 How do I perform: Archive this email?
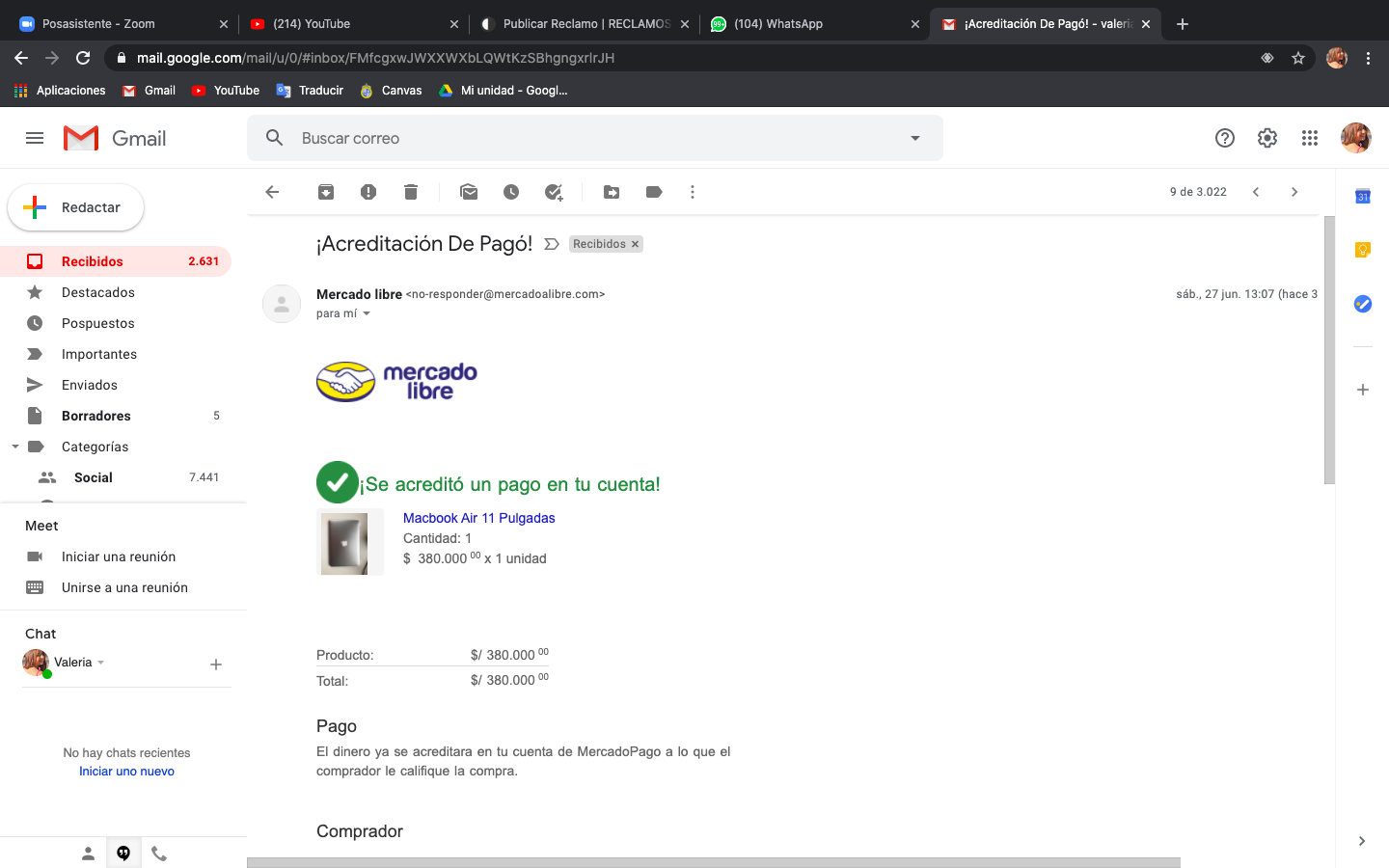click(326, 192)
